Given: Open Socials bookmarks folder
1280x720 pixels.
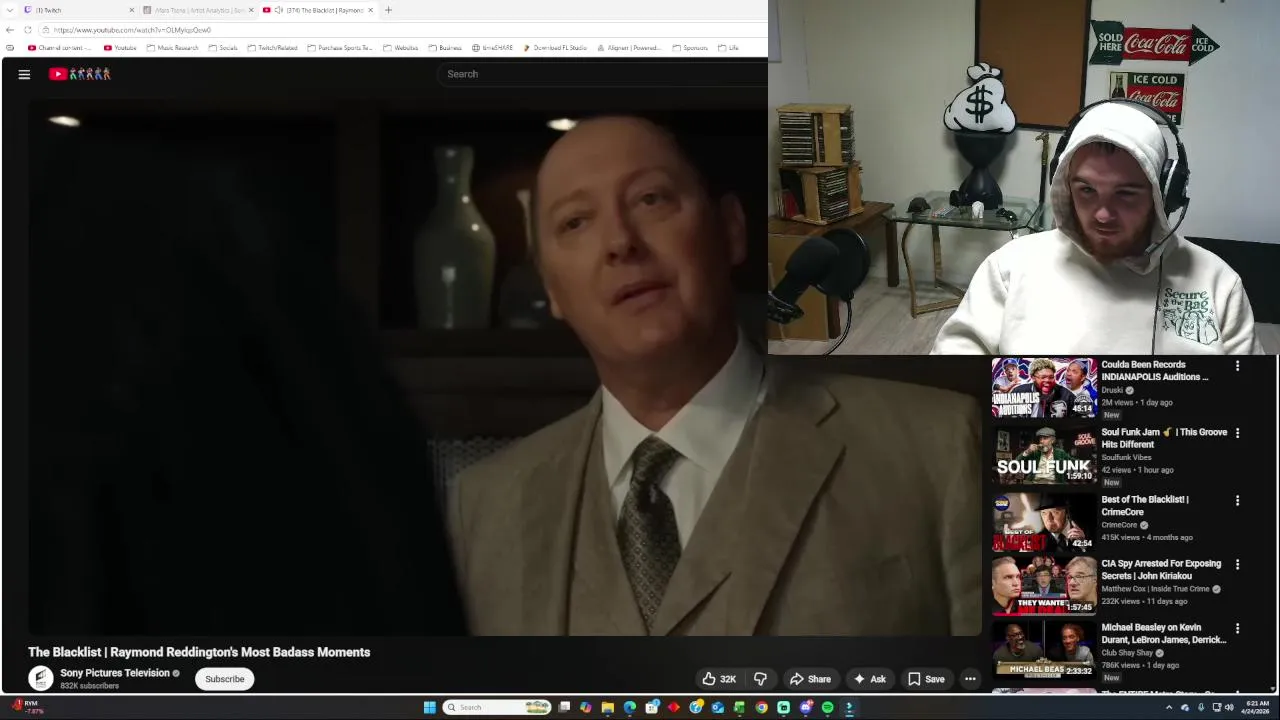Looking at the screenshot, I should [x=223, y=48].
